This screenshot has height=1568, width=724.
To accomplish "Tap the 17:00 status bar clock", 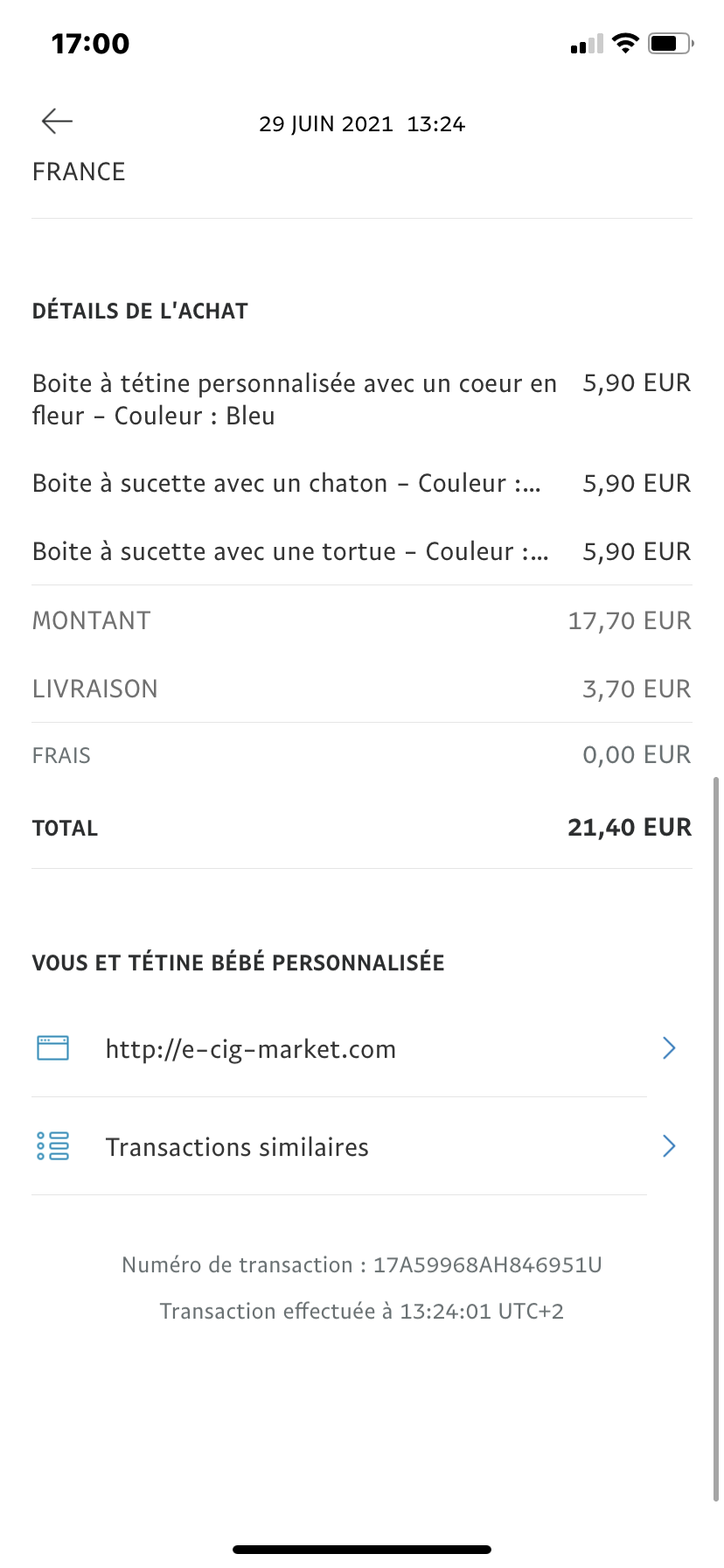I will coord(90,43).
